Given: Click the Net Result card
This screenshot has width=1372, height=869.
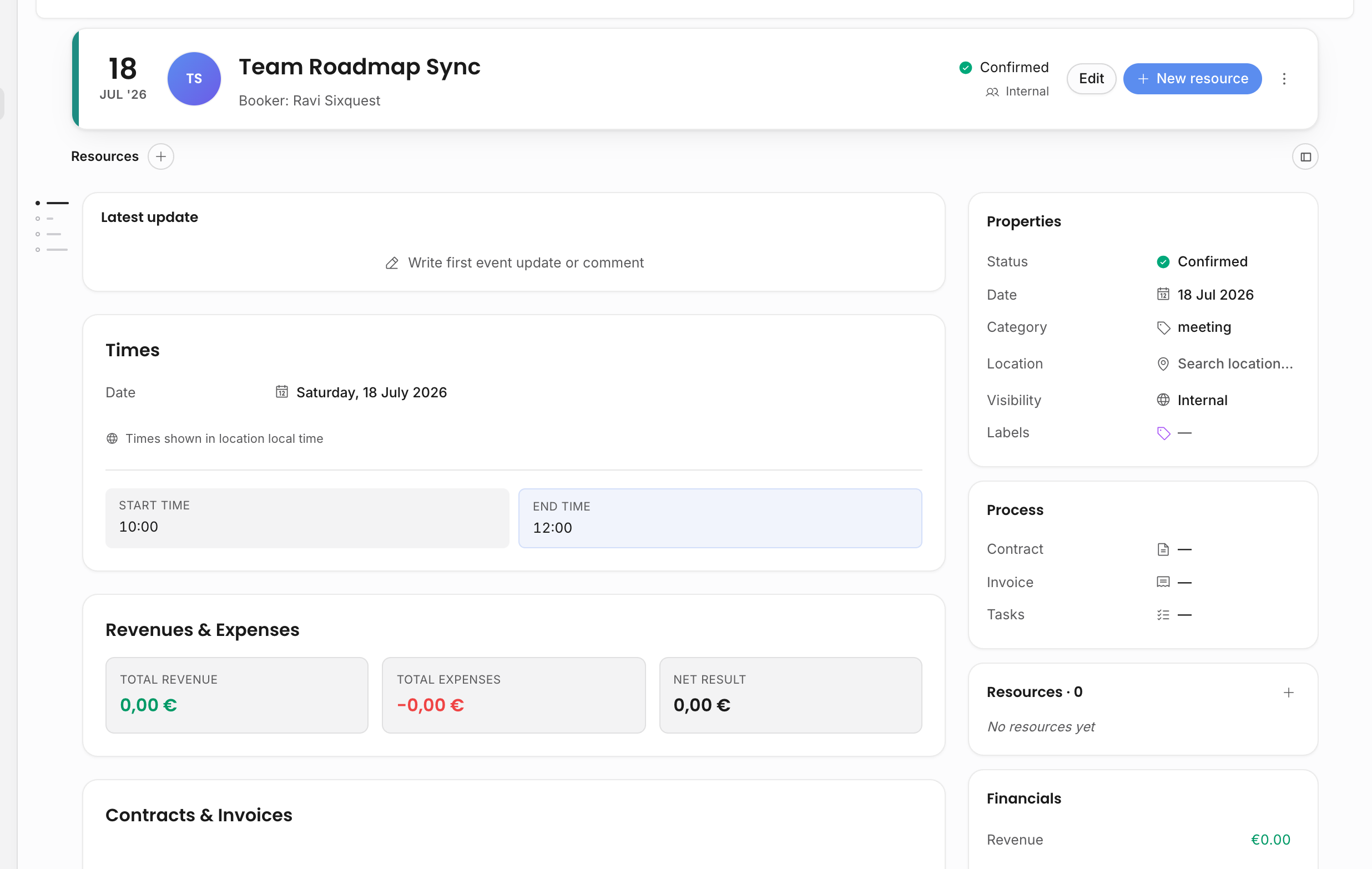Looking at the screenshot, I should (790, 695).
